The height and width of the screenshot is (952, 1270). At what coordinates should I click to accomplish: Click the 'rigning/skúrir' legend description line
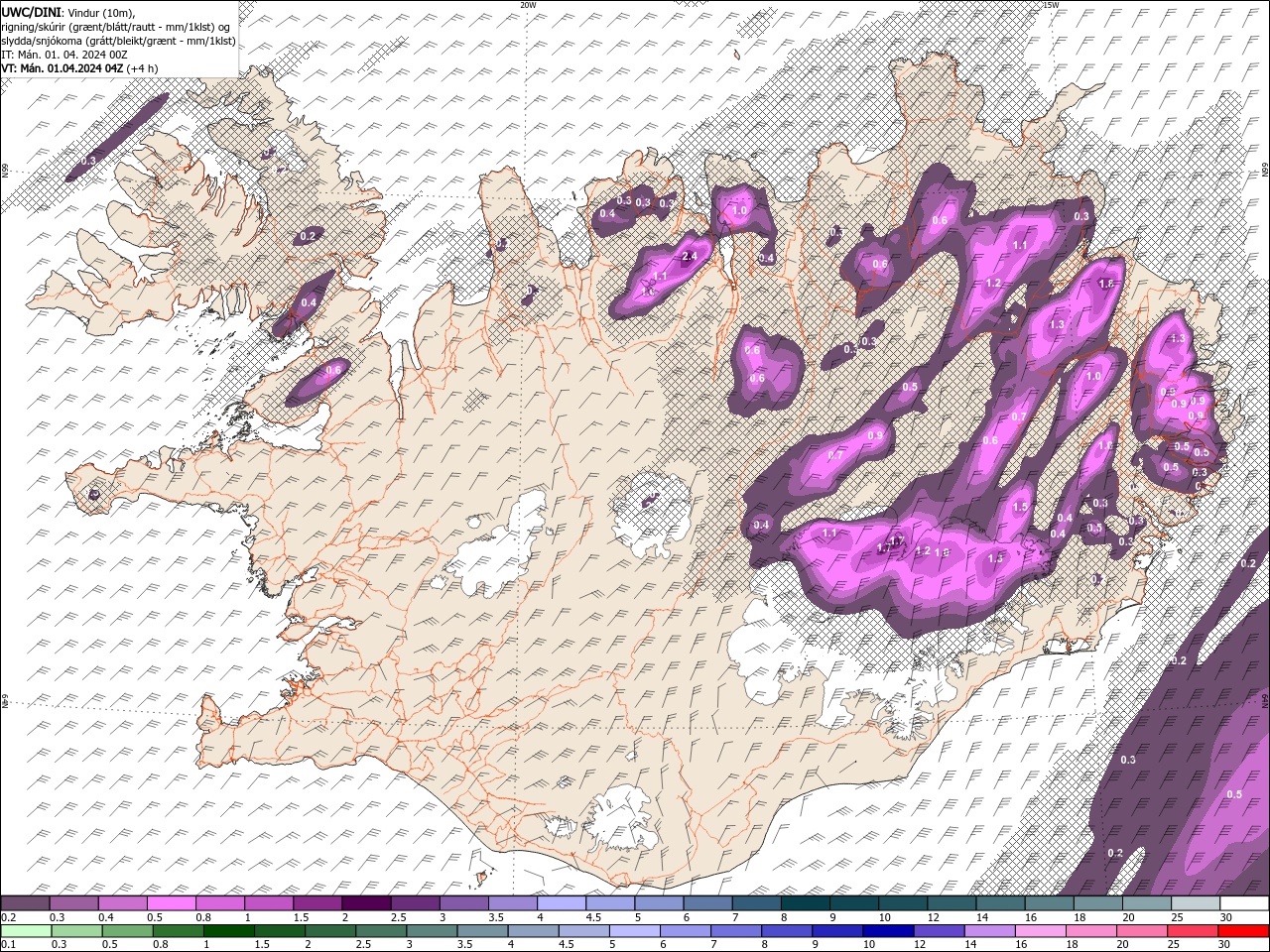pos(116,27)
